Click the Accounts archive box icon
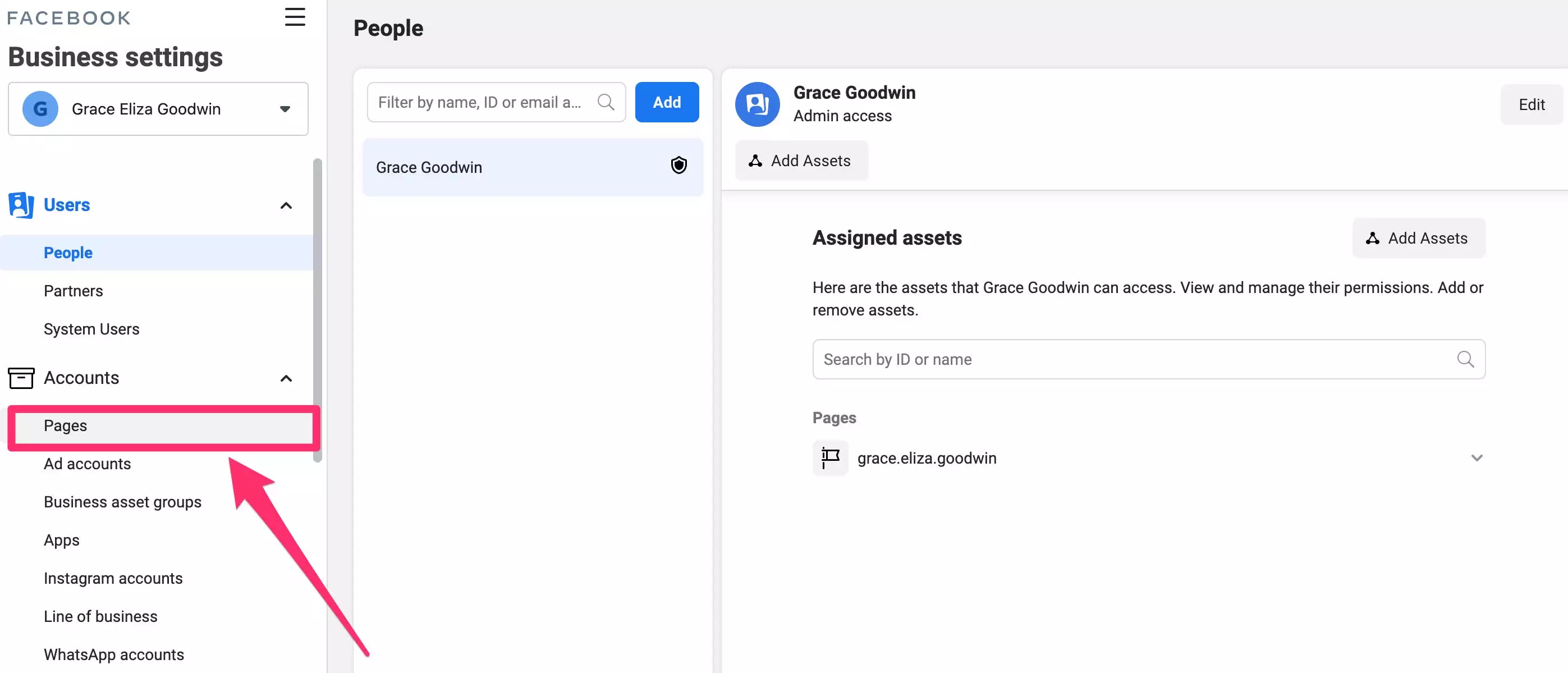 [x=21, y=378]
